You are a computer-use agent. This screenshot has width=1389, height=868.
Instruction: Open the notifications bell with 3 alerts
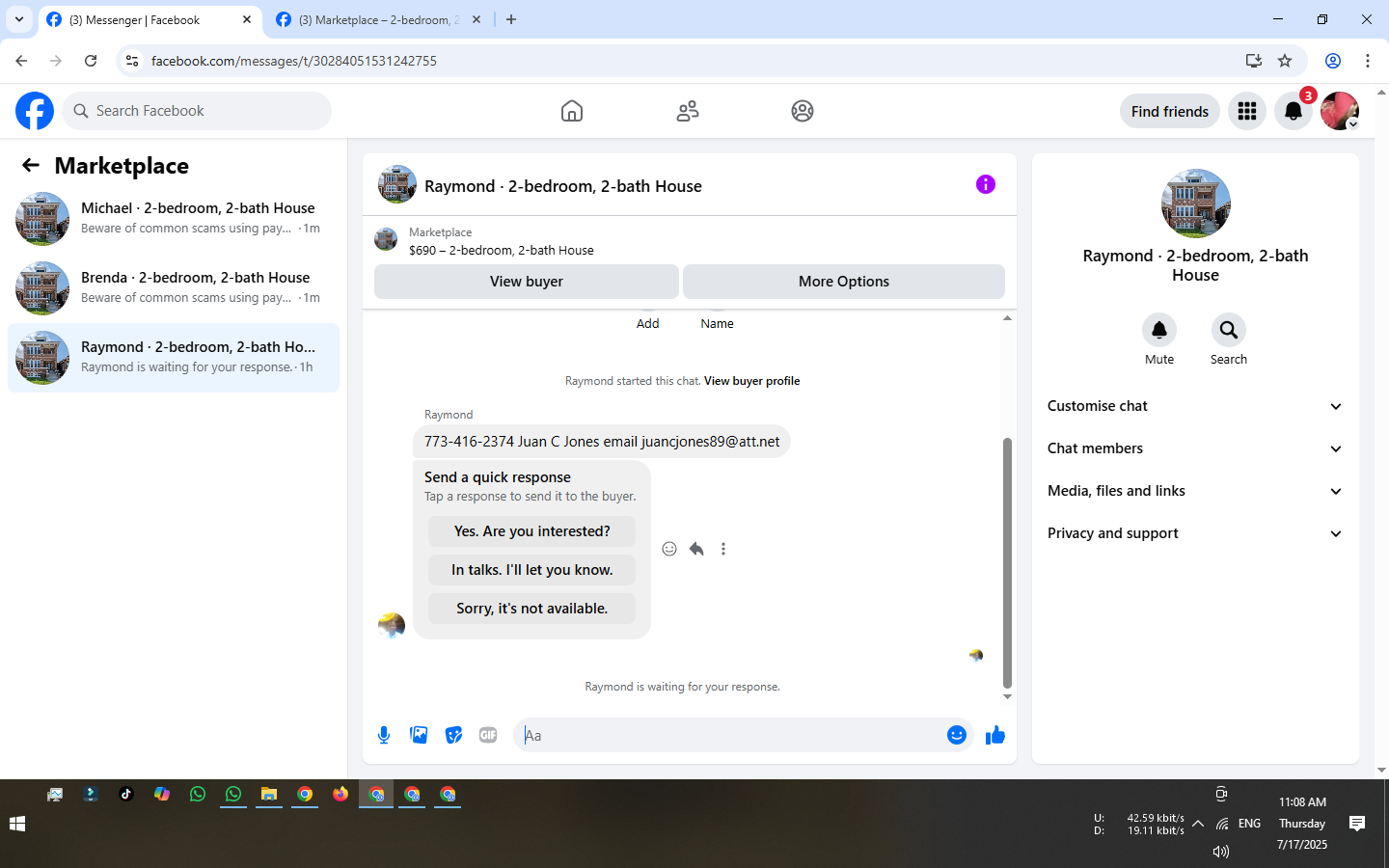point(1294,111)
